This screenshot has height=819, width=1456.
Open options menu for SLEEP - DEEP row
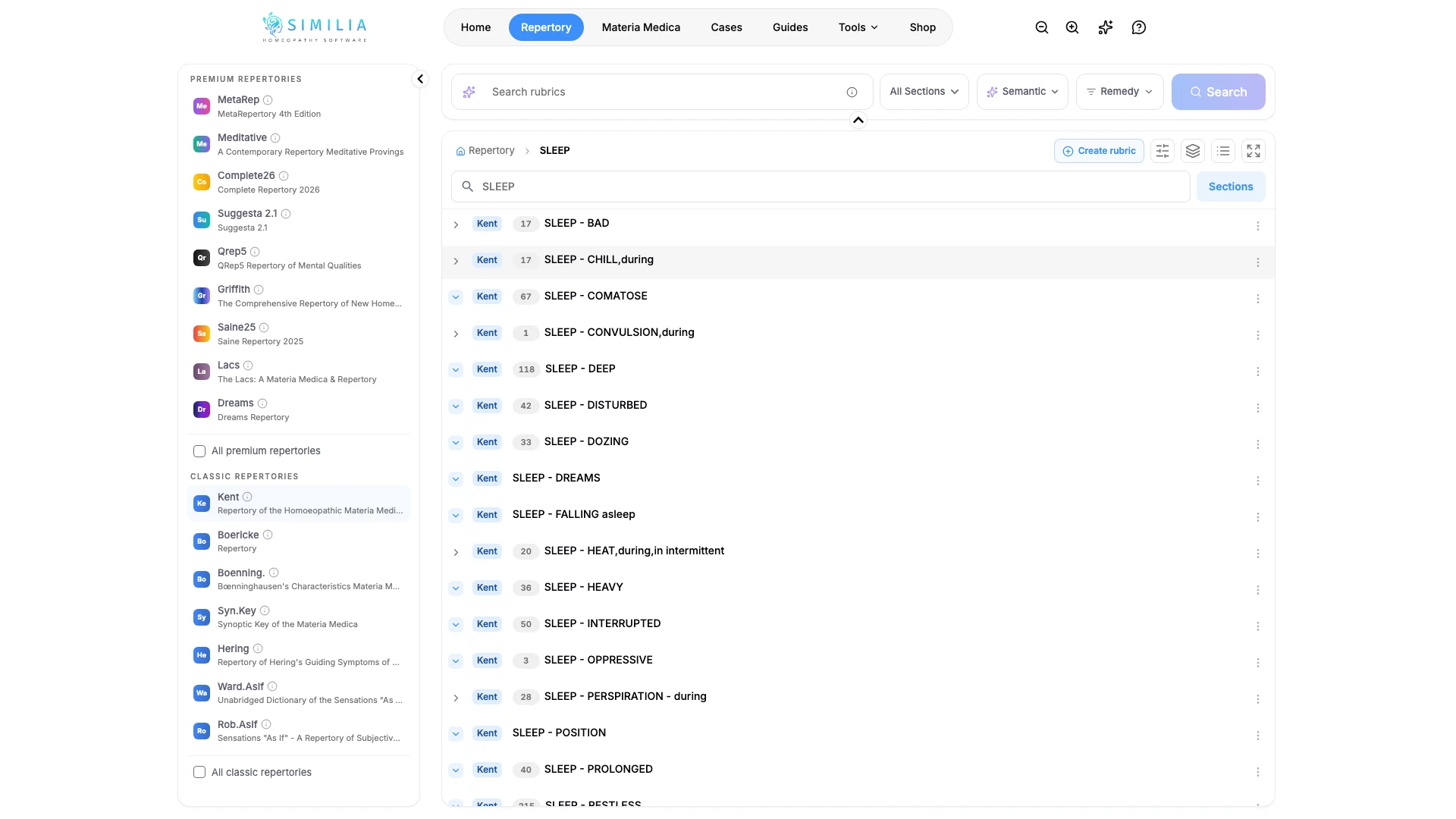1258,372
